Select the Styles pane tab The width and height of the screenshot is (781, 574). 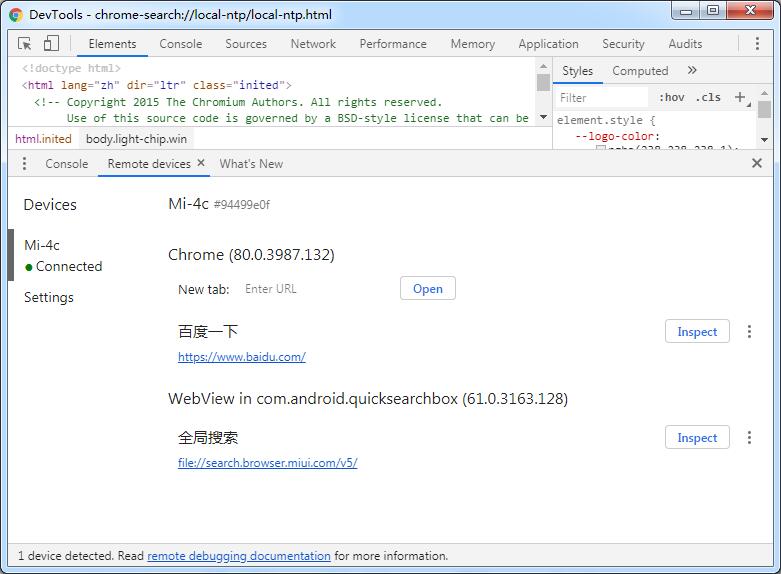click(577, 71)
